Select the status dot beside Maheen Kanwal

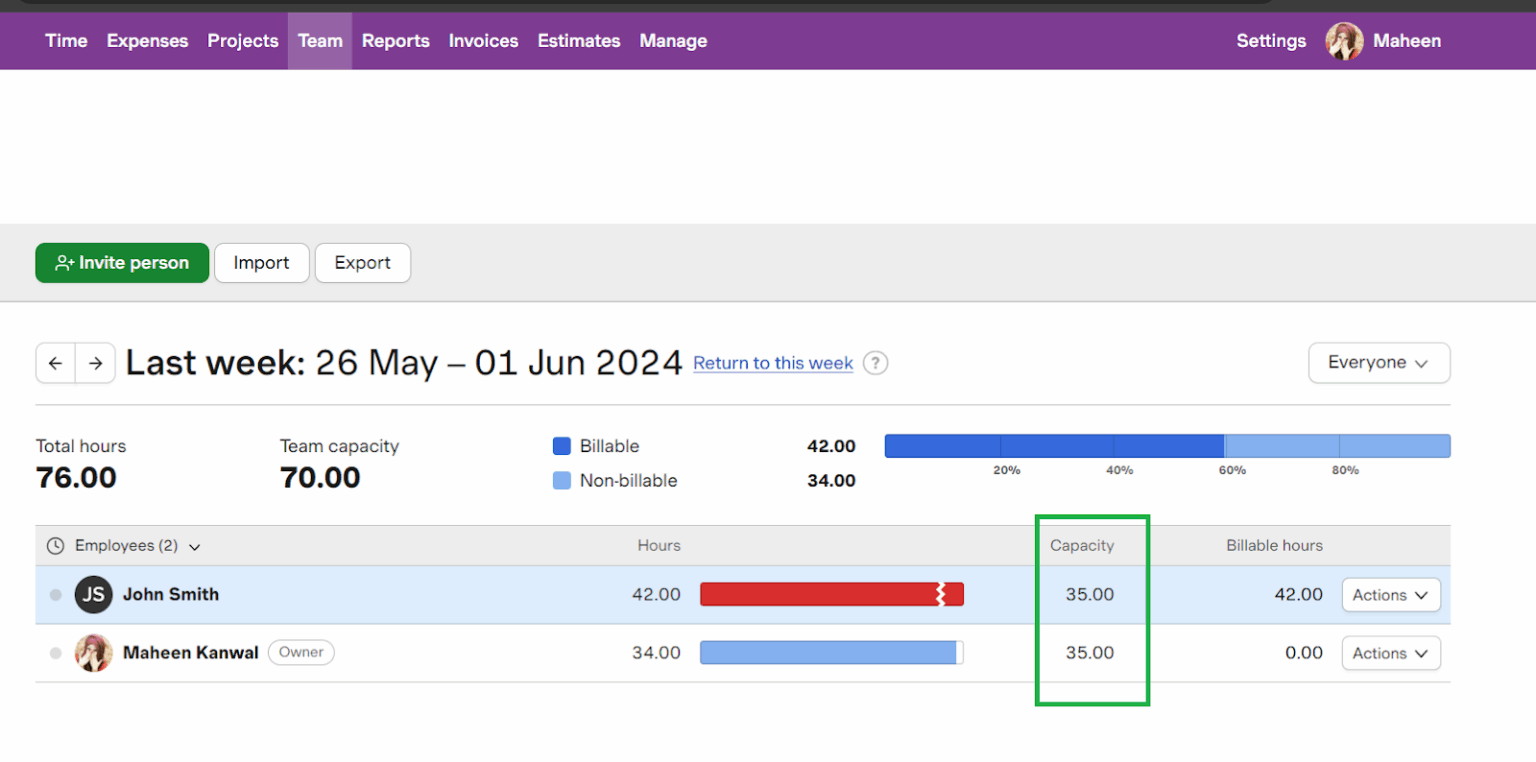pyautogui.click(x=56, y=652)
